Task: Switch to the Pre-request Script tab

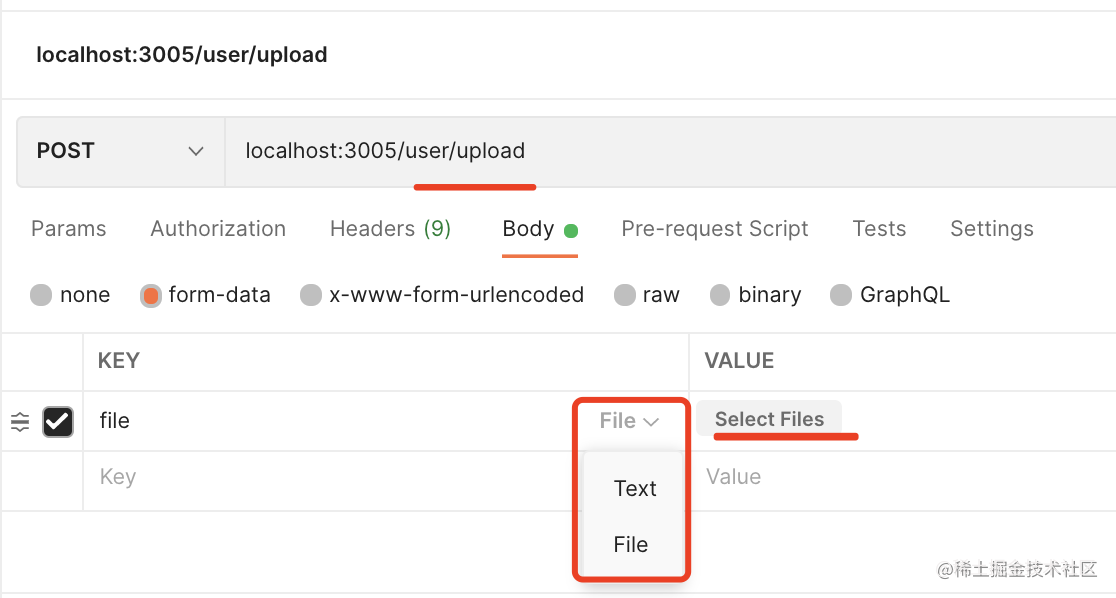Action: pos(715,229)
